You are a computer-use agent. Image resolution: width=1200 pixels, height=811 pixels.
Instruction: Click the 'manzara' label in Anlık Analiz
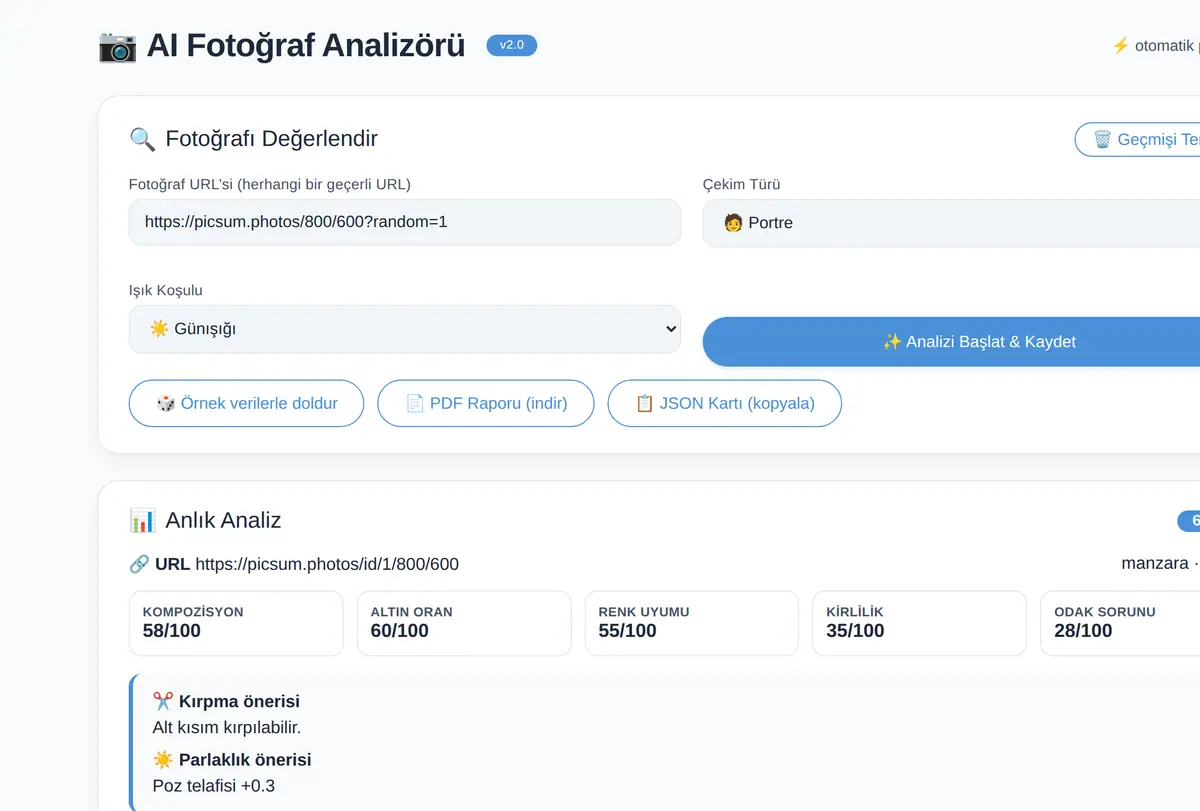(1155, 563)
